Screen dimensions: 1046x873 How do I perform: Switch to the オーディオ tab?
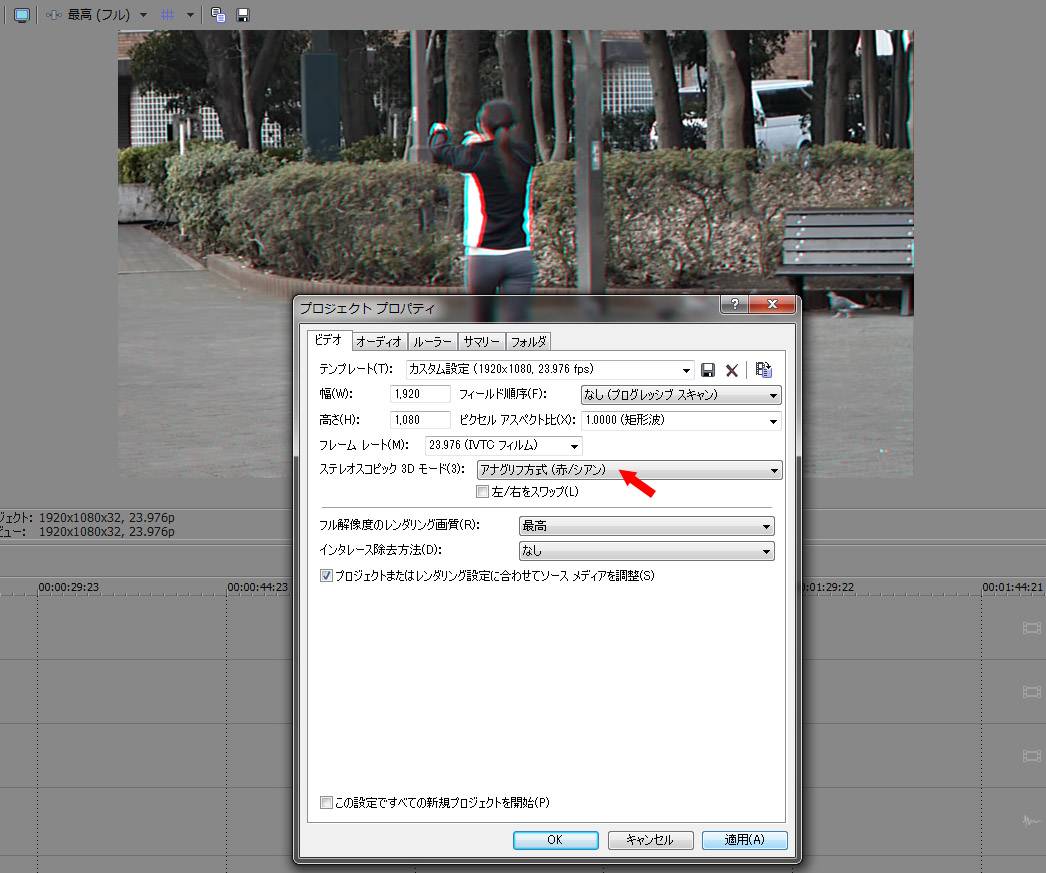tap(378, 342)
